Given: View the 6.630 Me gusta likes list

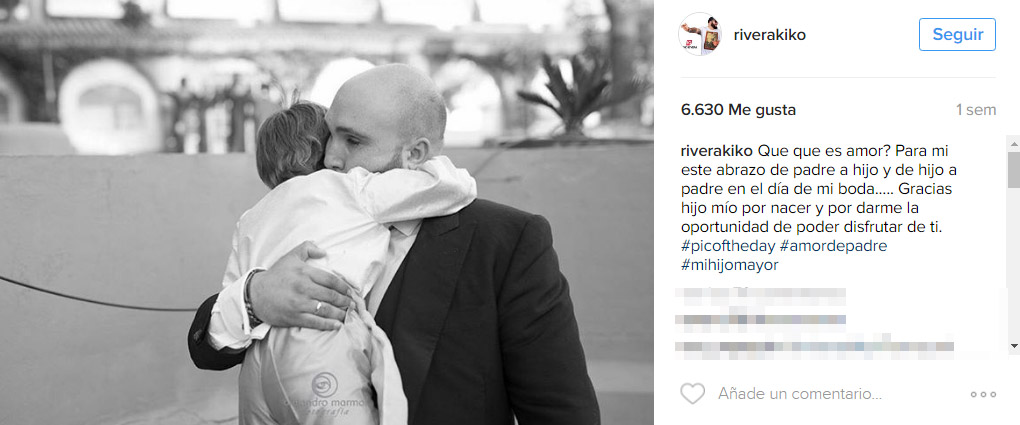Looking at the screenshot, I should (x=738, y=110).
